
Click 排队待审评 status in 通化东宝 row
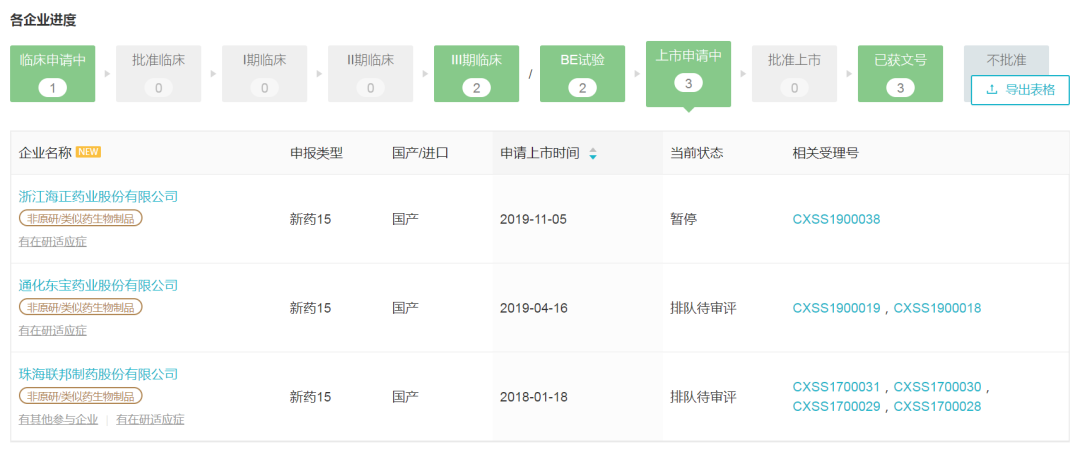point(703,308)
